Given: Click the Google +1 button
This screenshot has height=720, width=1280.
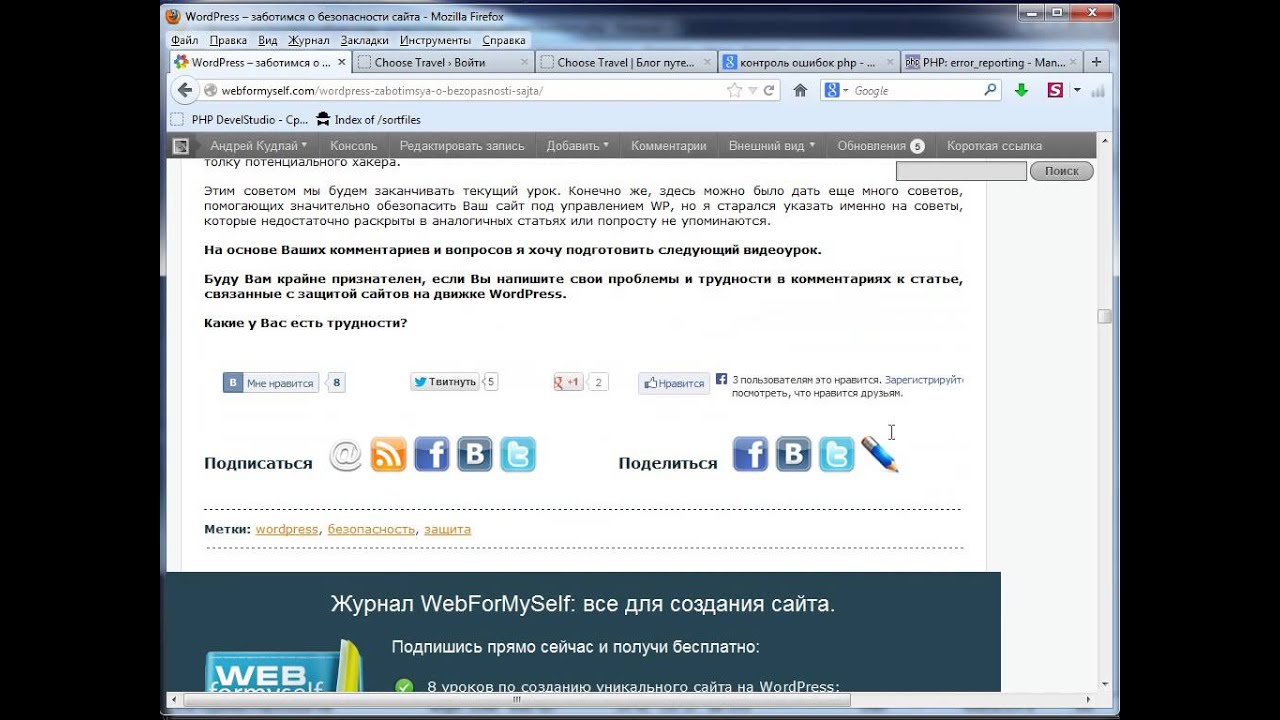Looking at the screenshot, I should pyautogui.click(x=569, y=382).
